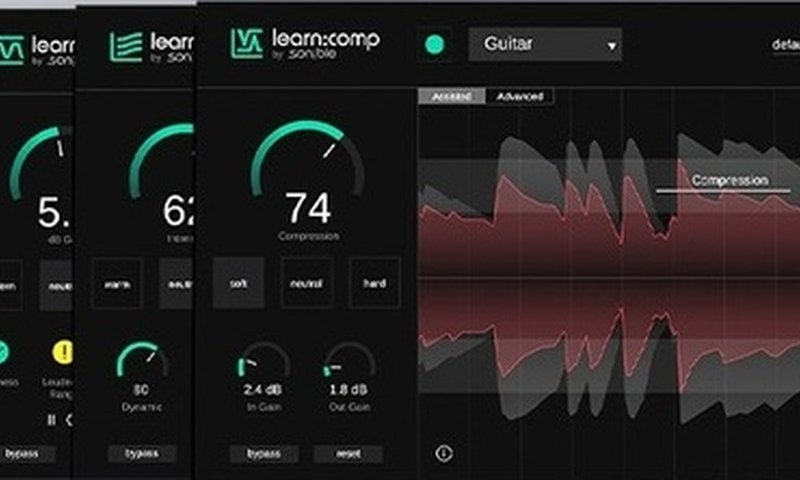Click the Compression threshold line in waveform

[722, 190]
